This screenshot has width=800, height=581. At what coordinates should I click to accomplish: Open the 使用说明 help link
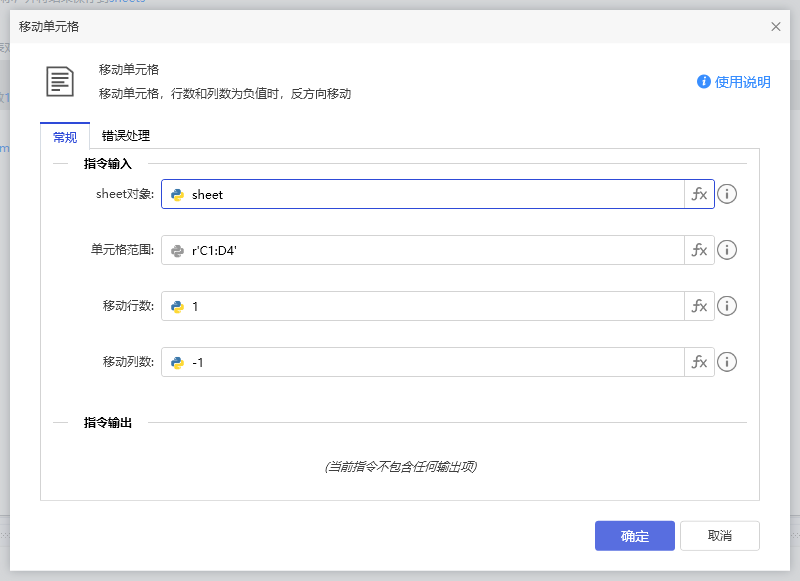pyautogui.click(x=737, y=82)
